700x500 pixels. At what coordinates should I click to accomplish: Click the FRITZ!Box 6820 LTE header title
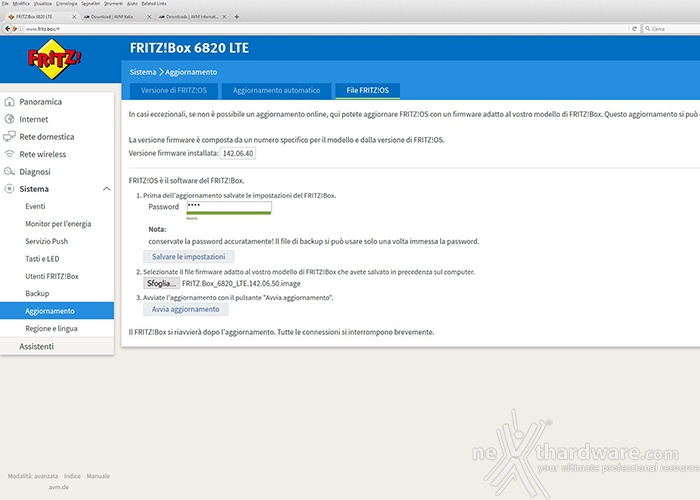coord(189,48)
